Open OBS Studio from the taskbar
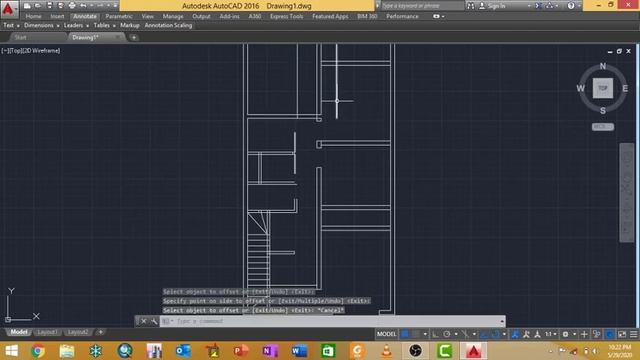The width and height of the screenshot is (640, 360). pos(415,351)
